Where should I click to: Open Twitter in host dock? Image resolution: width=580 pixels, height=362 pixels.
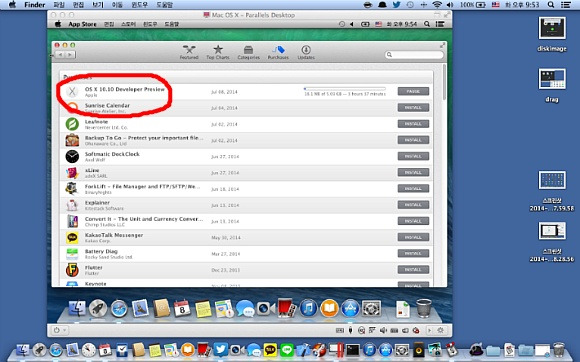tap(220, 349)
